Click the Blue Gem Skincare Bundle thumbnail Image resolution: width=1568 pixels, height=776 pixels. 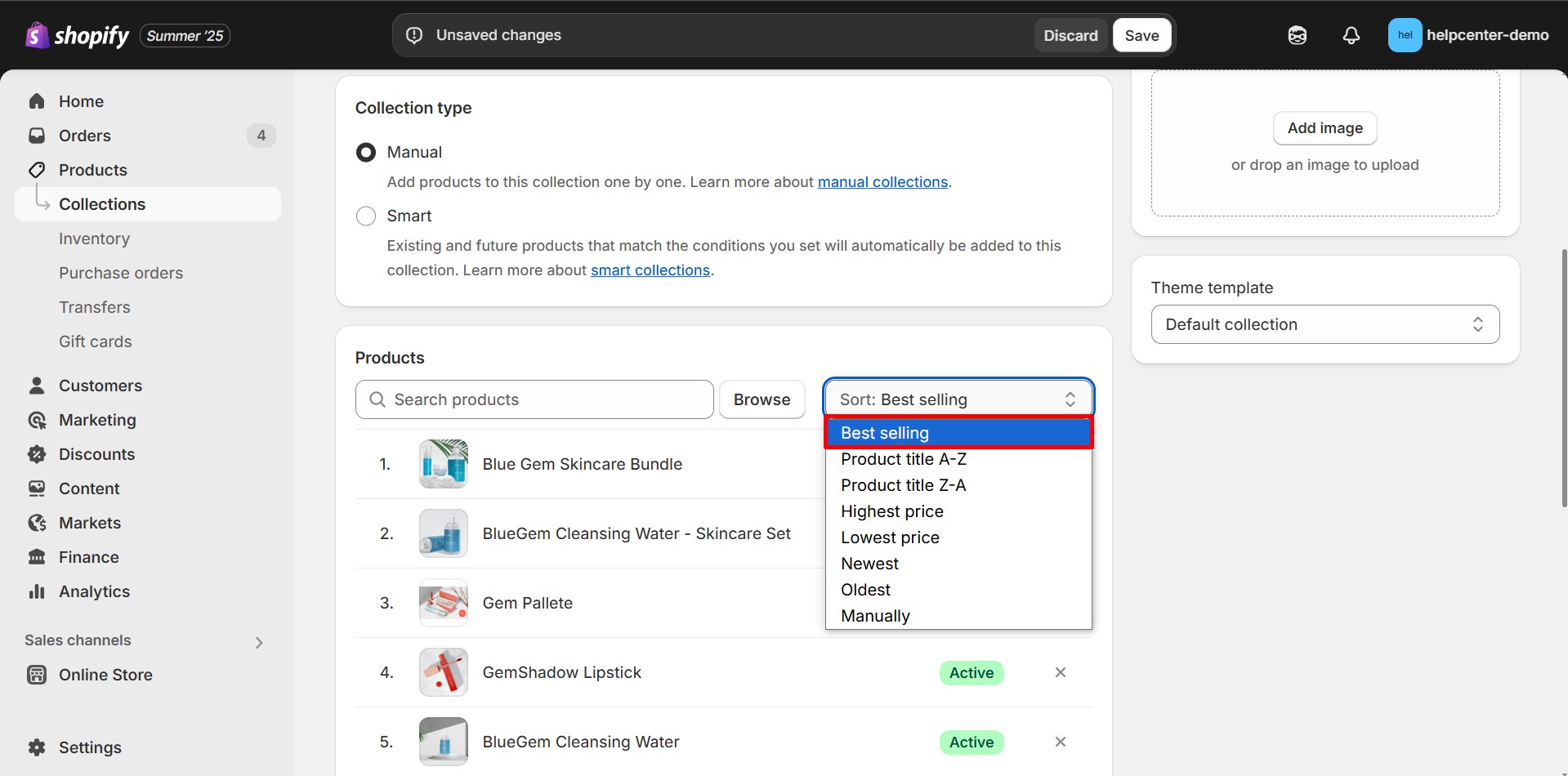(x=443, y=464)
